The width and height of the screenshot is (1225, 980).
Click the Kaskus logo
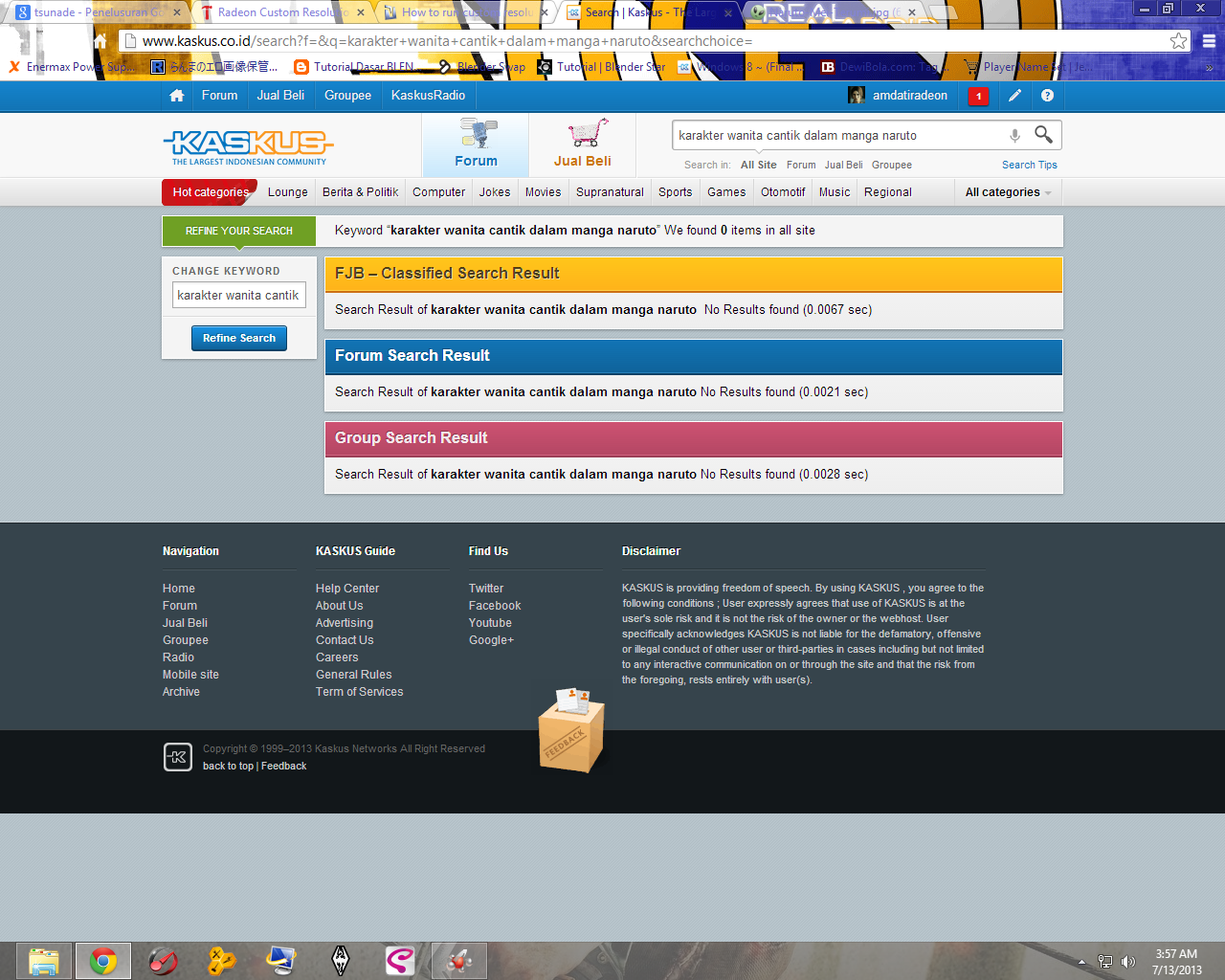pos(249,147)
